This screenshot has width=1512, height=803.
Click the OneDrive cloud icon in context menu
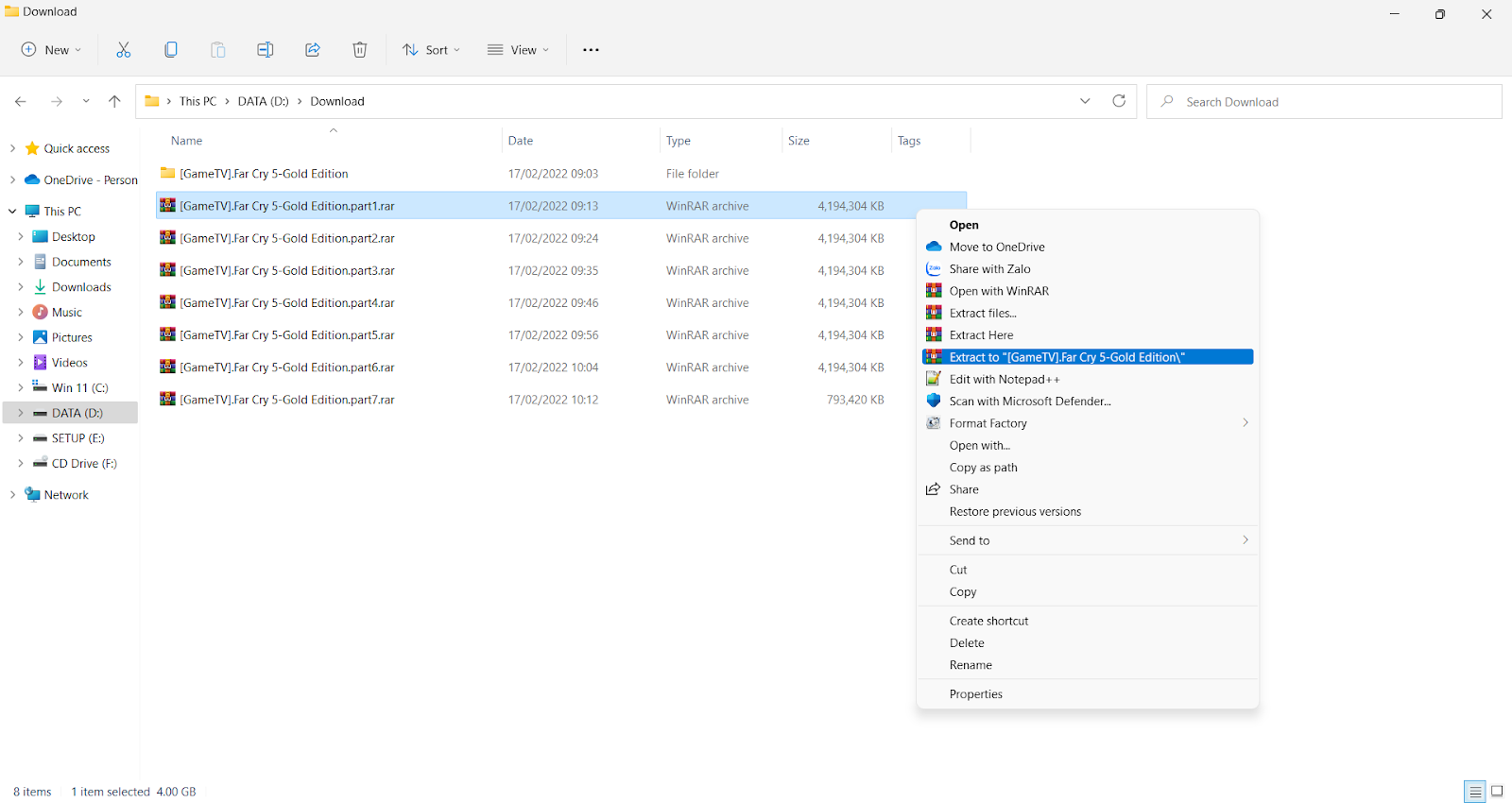tap(934, 247)
